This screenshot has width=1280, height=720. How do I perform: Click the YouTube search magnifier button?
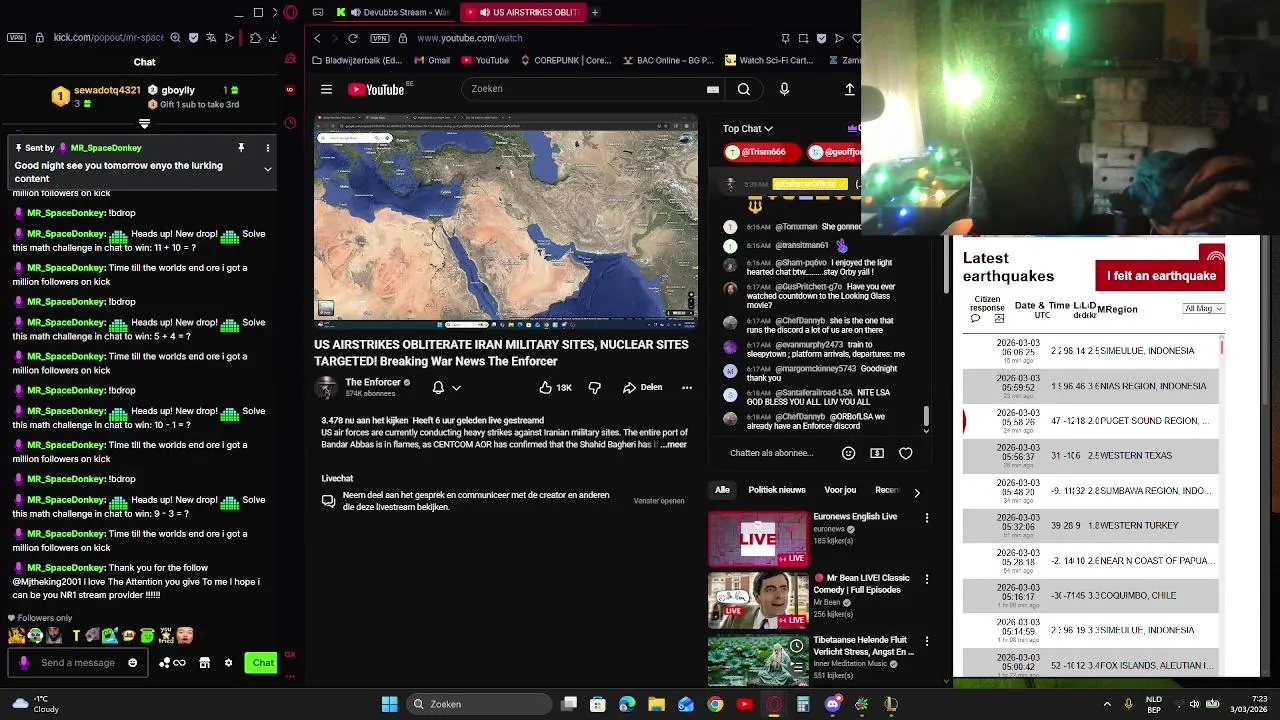(x=744, y=89)
